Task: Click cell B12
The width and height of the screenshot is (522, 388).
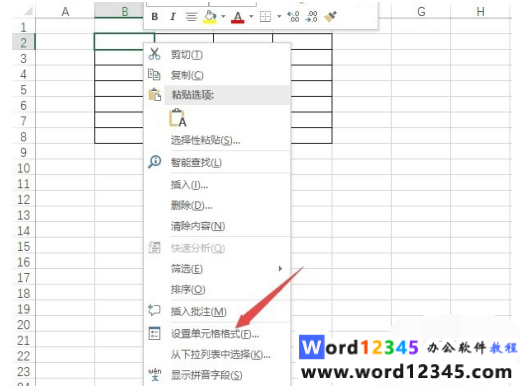Action: pyautogui.click(x=119, y=199)
